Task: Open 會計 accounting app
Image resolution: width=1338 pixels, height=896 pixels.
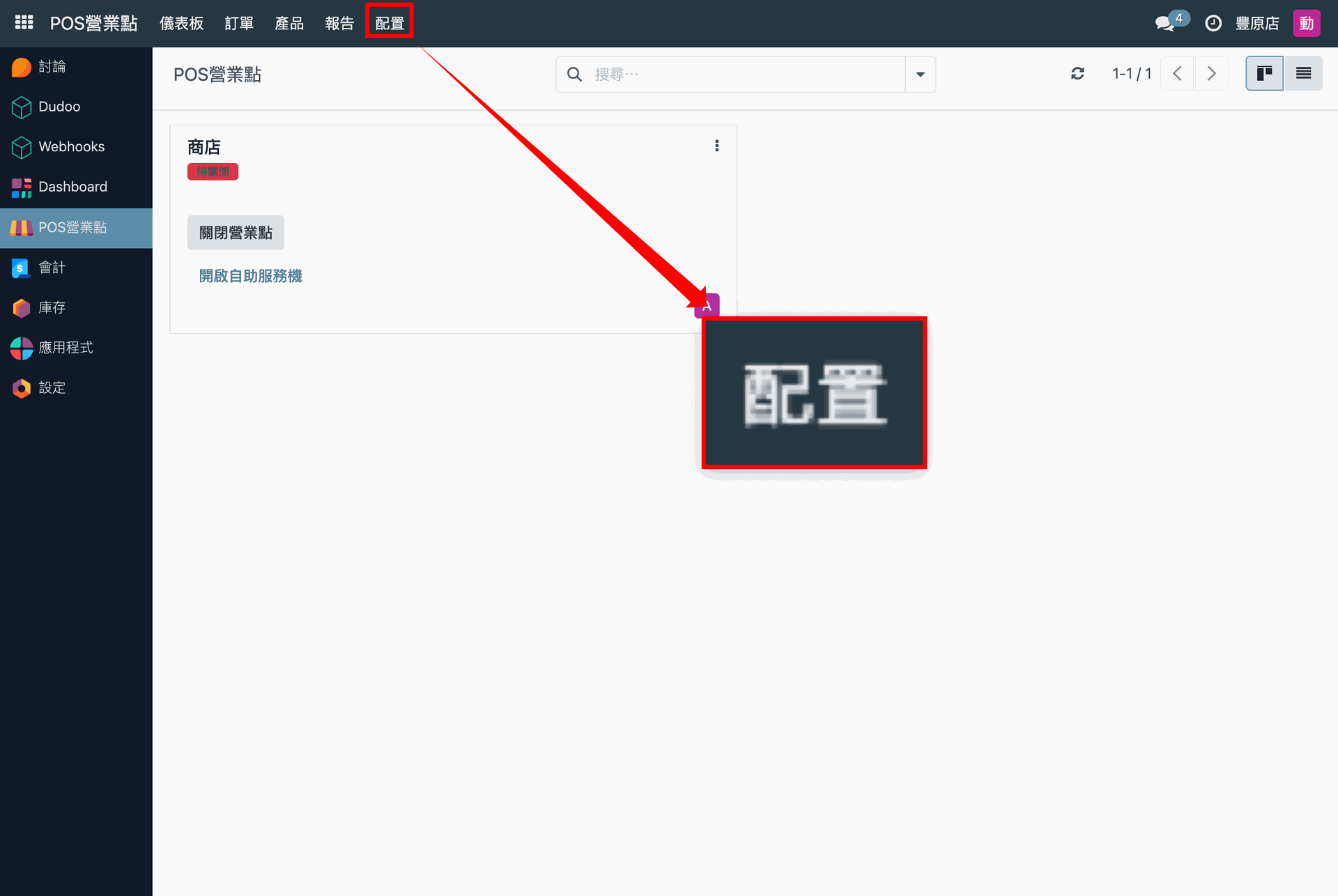Action: [x=76, y=268]
